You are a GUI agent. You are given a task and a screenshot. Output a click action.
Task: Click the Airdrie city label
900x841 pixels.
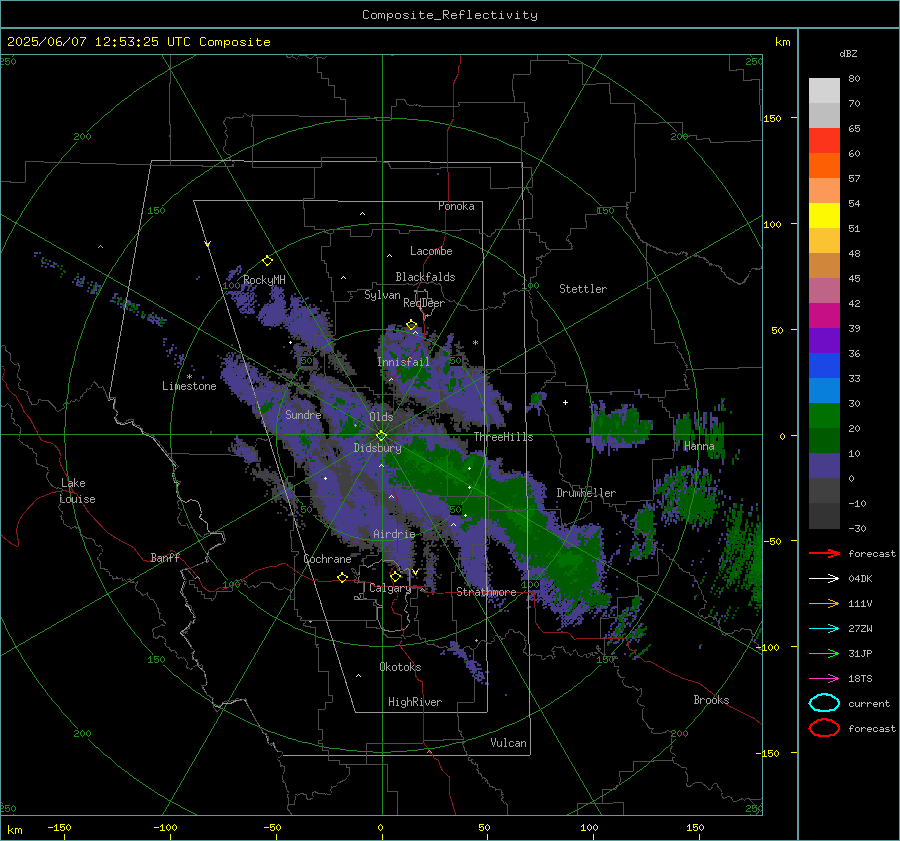(x=394, y=534)
